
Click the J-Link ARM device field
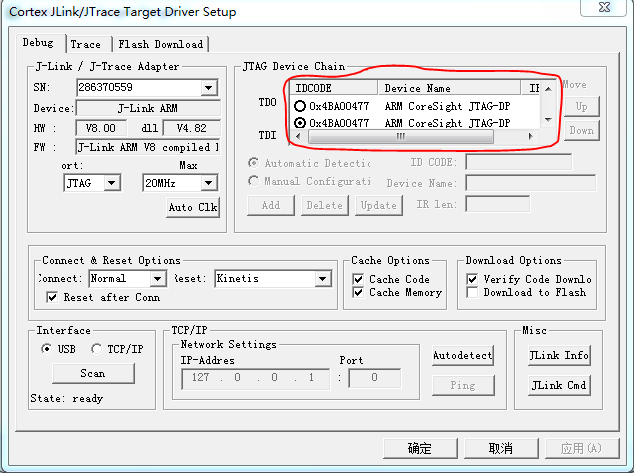[148, 108]
